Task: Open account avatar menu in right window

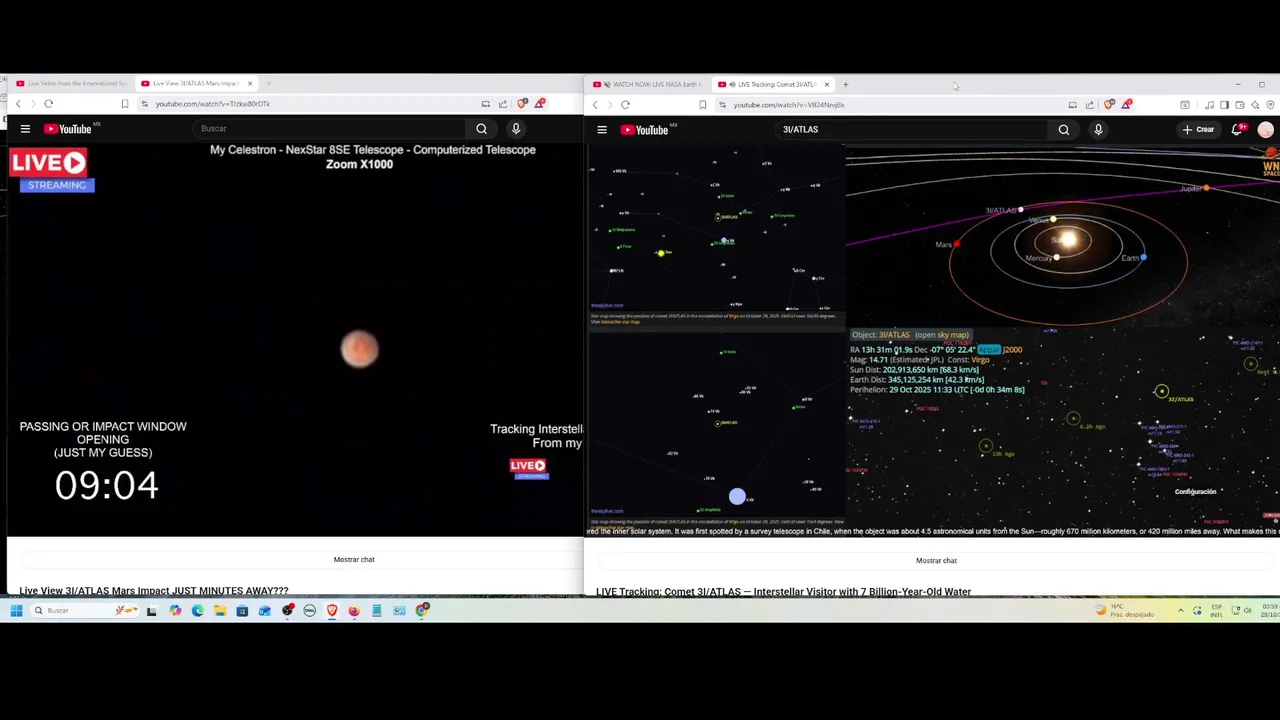Action: click(x=1266, y=129)
